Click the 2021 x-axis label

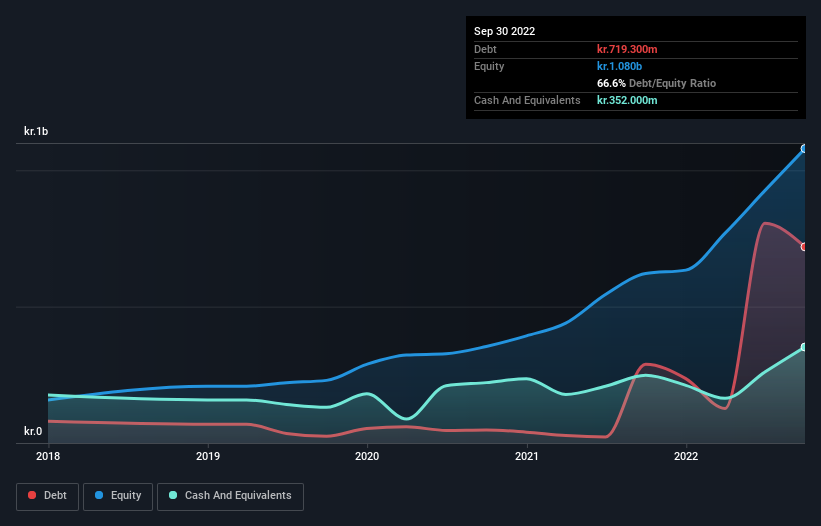click(527, 456)
